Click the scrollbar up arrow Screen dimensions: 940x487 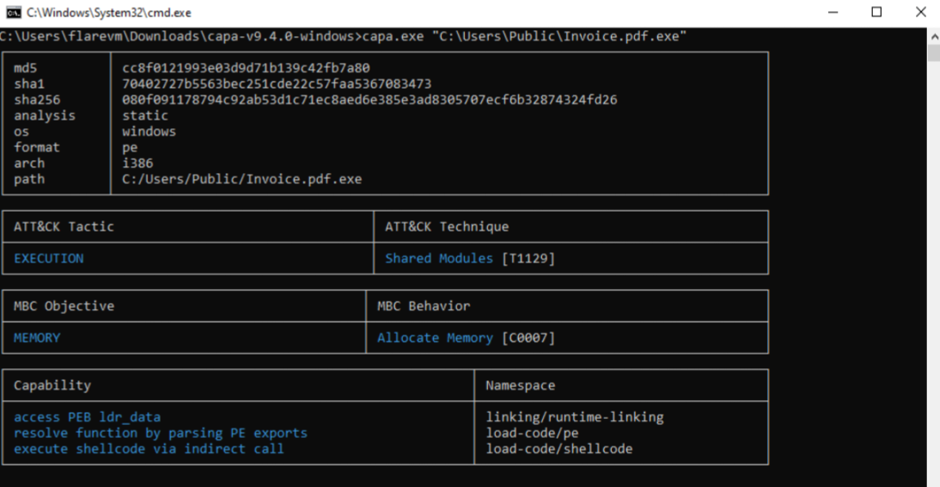coord(934,36)
